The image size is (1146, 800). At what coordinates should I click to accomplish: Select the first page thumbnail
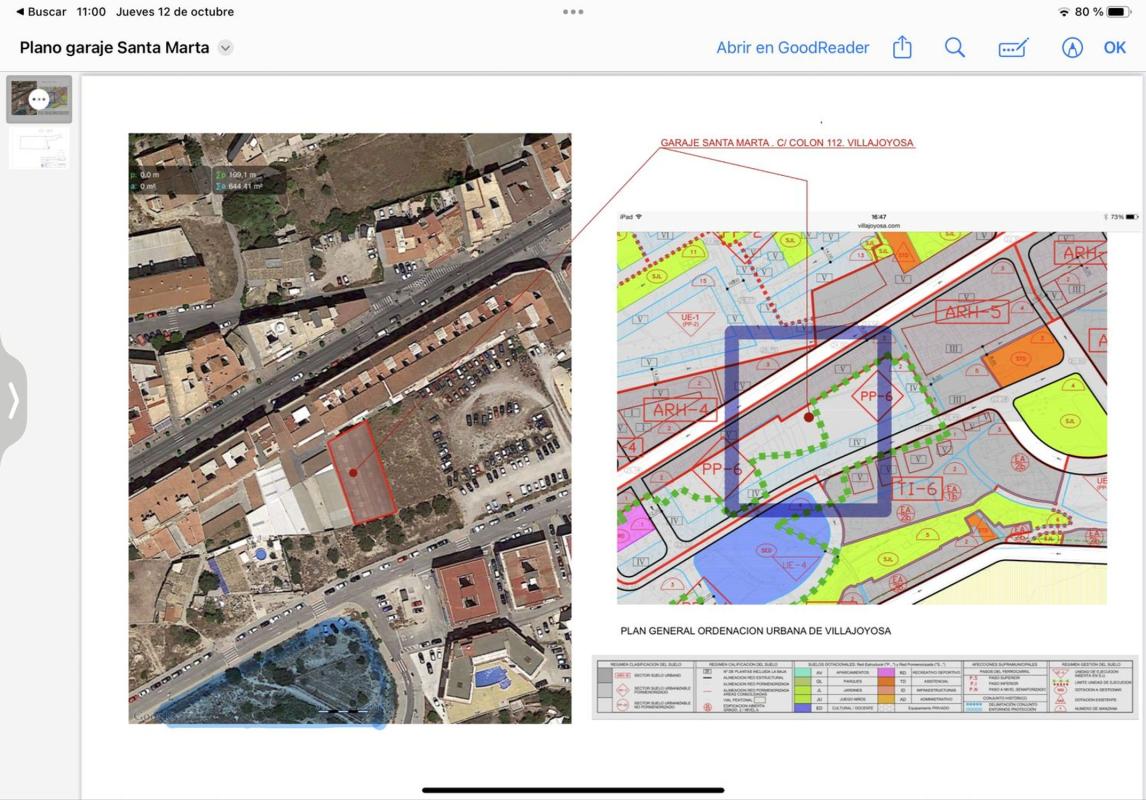[39, 99]
